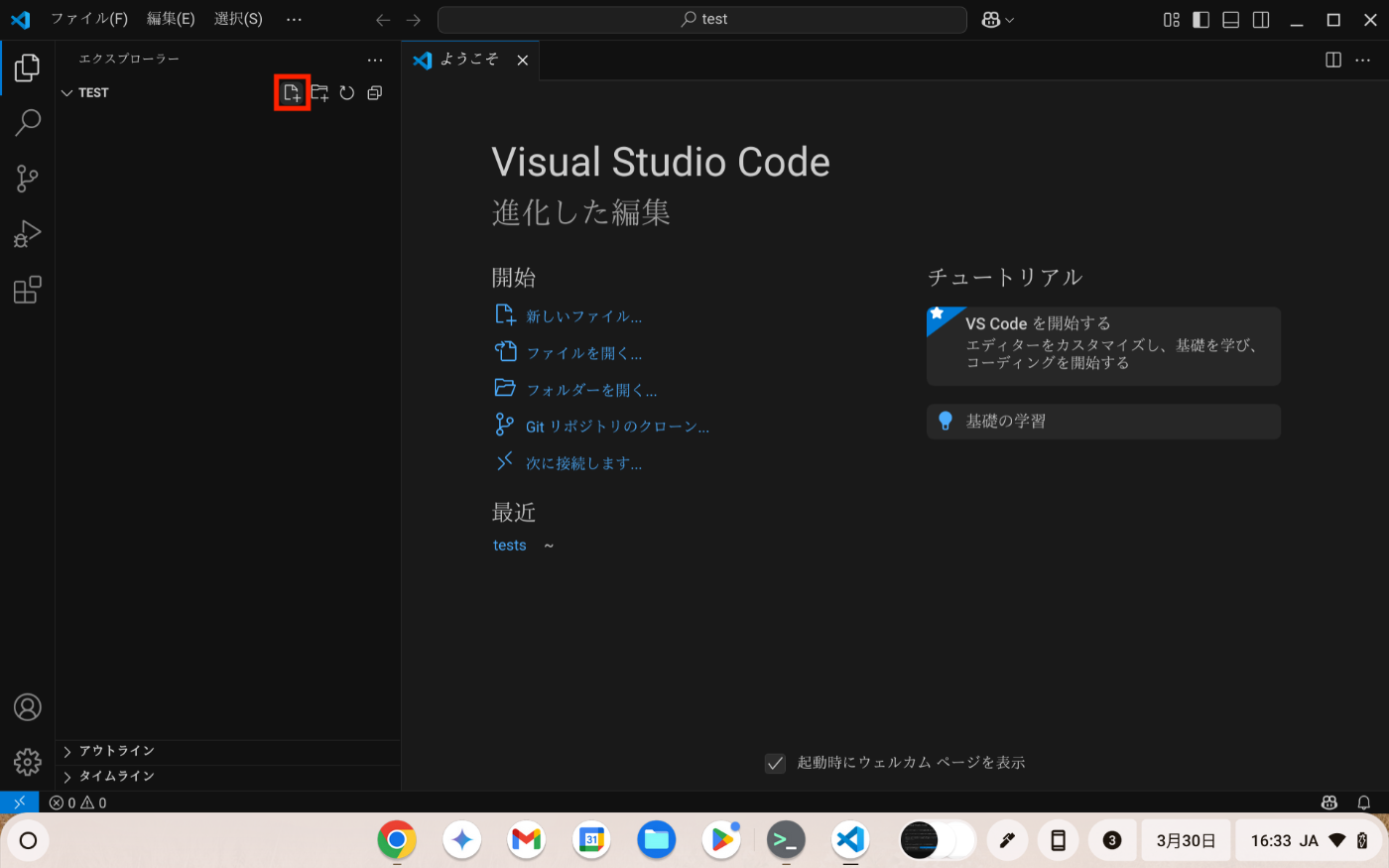
Task: Open Copilot status icon in status bar
Action: tap(1329, 803)
